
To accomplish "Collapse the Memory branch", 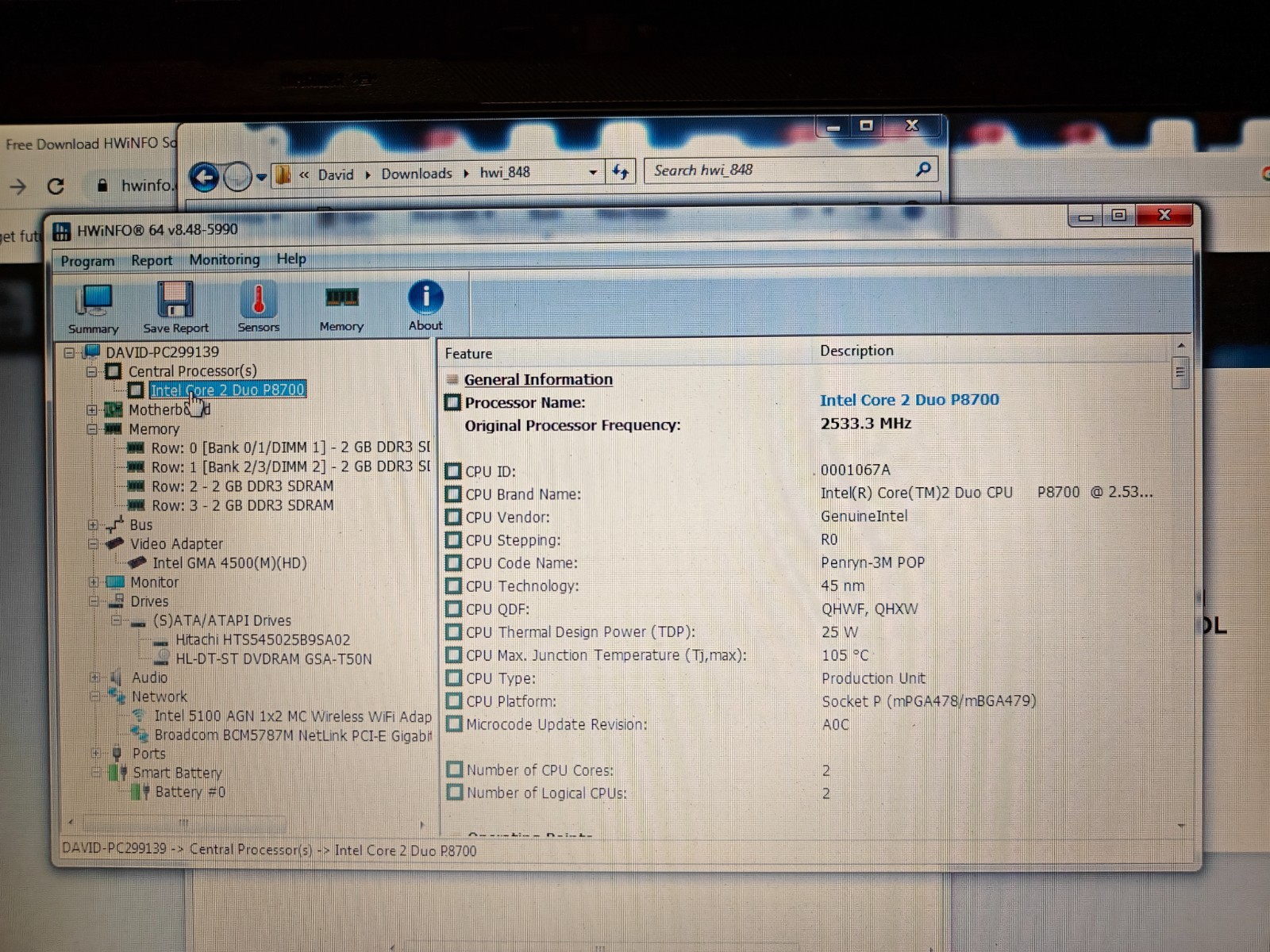I will 92,429.
